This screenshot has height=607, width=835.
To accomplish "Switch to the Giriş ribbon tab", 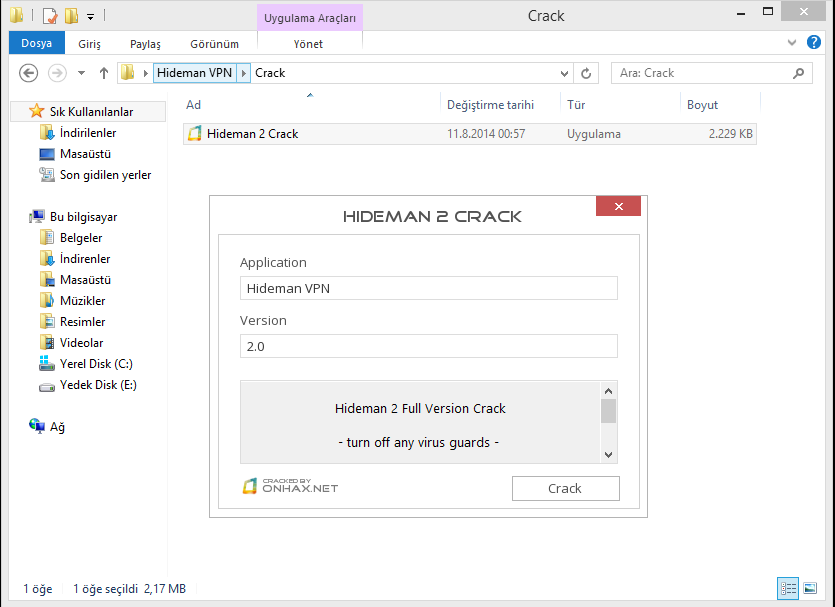I will click(x=89, y=44).
